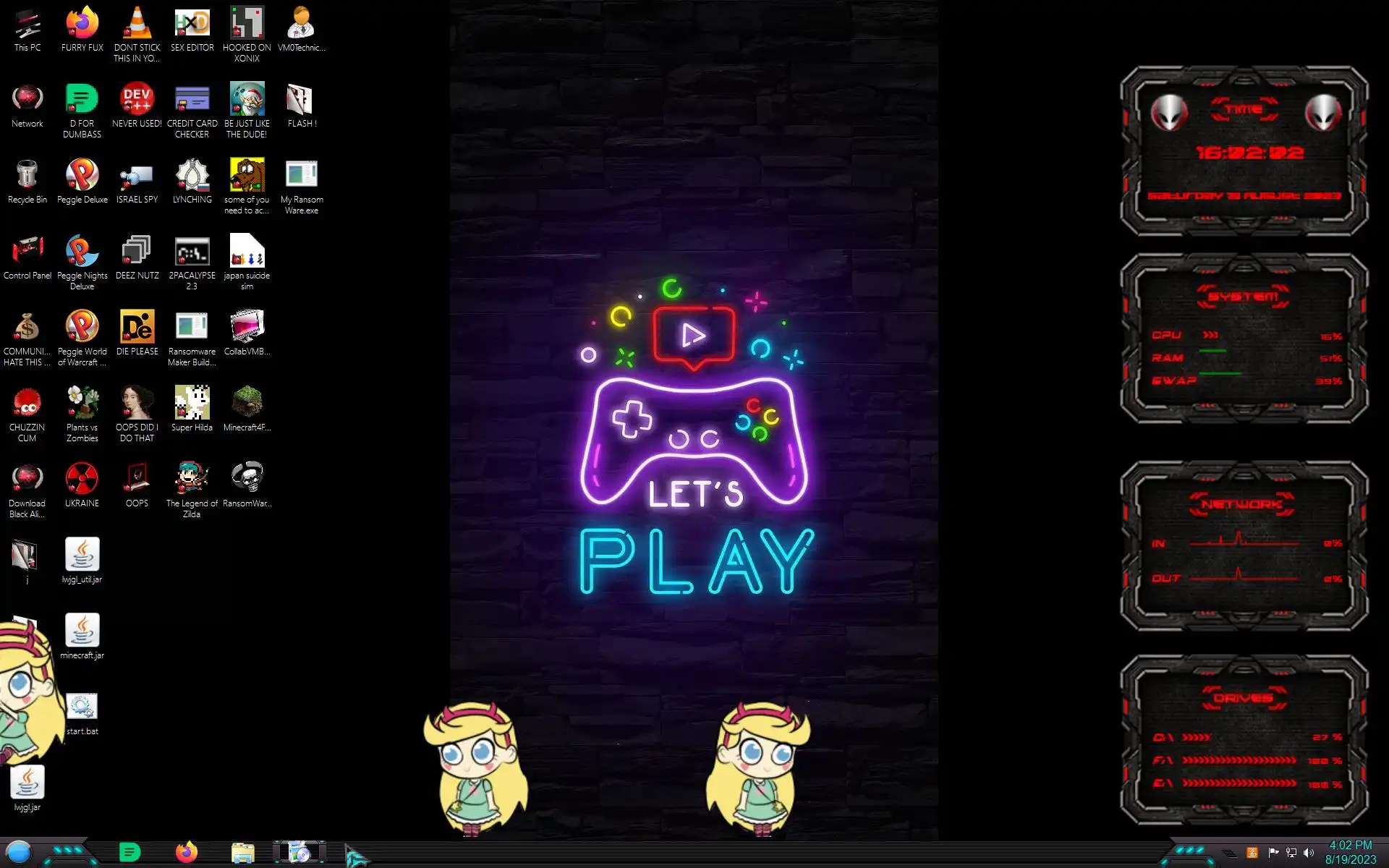Image resolution: width=1389 pixels, height=868 pixels.
Task: Click the Start orb button
Action: [x=19, y=852]
